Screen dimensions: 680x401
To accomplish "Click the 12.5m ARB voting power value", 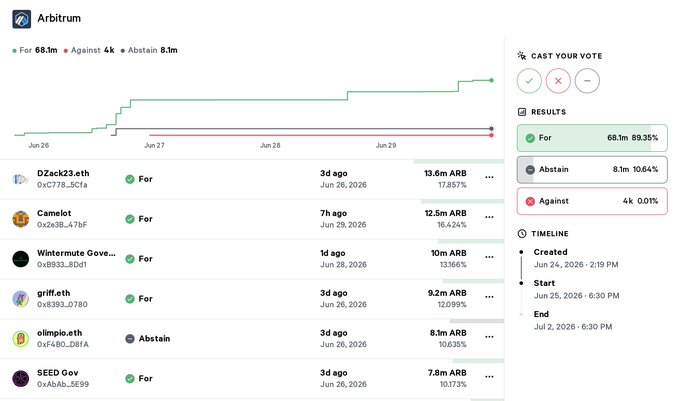I will pyautogui.click(x=445, y=213).
